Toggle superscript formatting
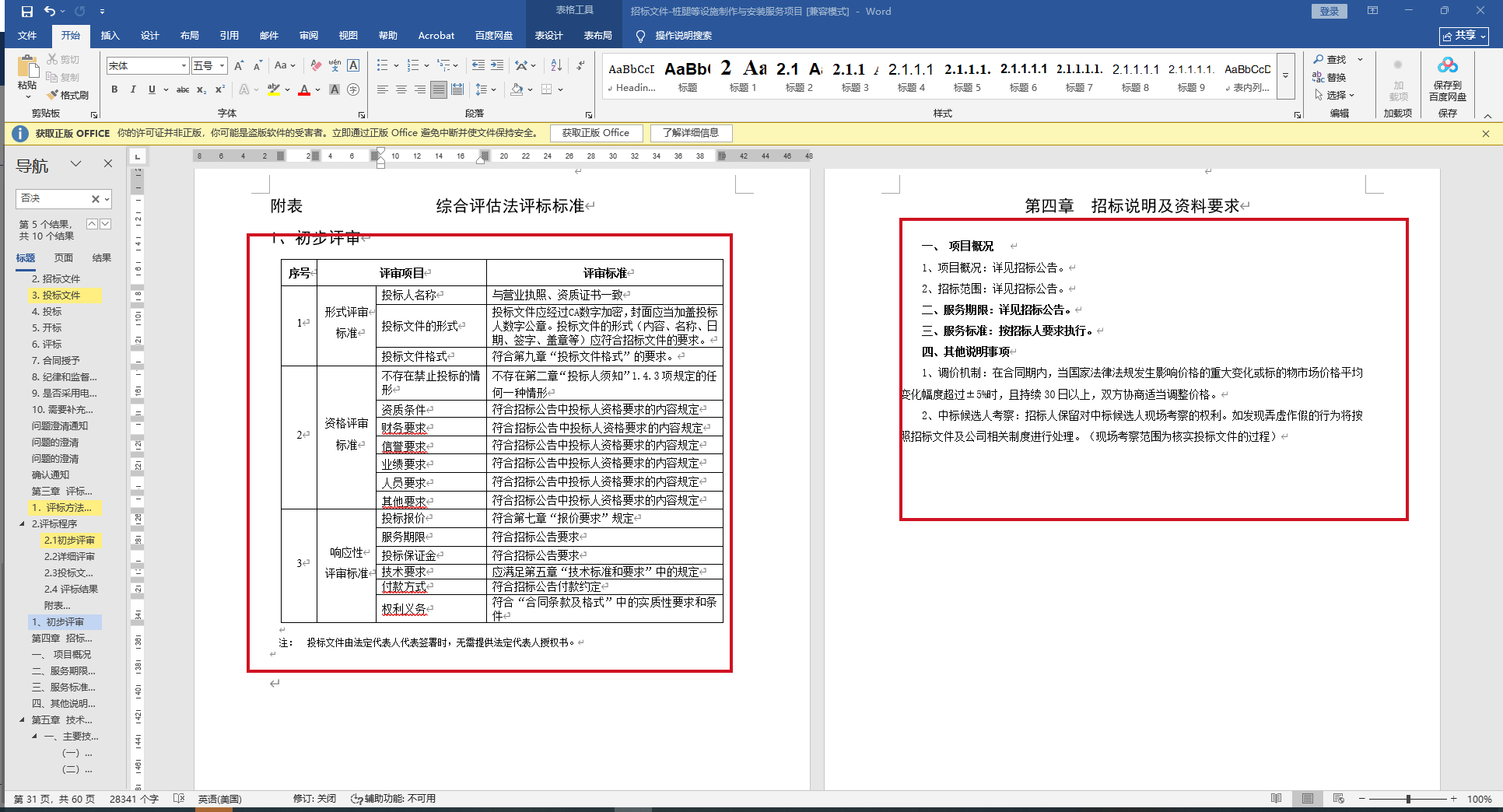The image size is (1503, 812). tap(220, 89)
